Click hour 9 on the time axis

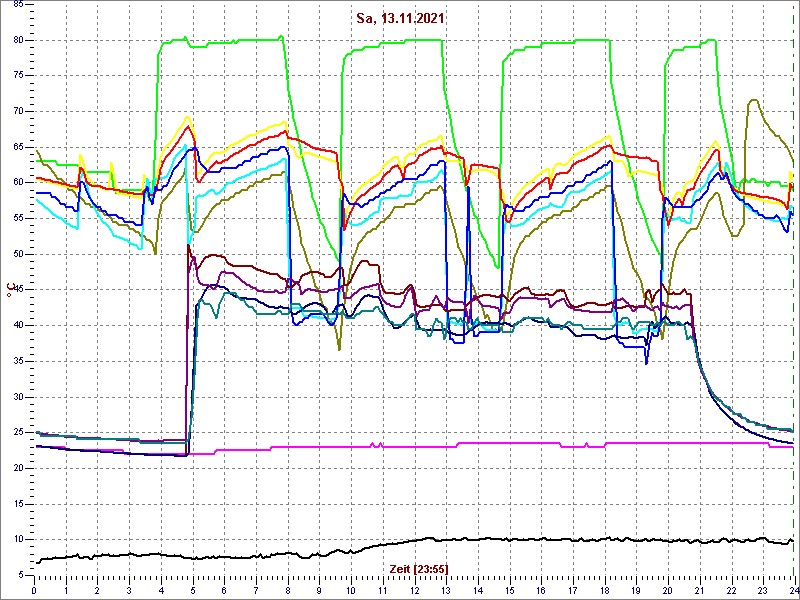tap(319, 590)
